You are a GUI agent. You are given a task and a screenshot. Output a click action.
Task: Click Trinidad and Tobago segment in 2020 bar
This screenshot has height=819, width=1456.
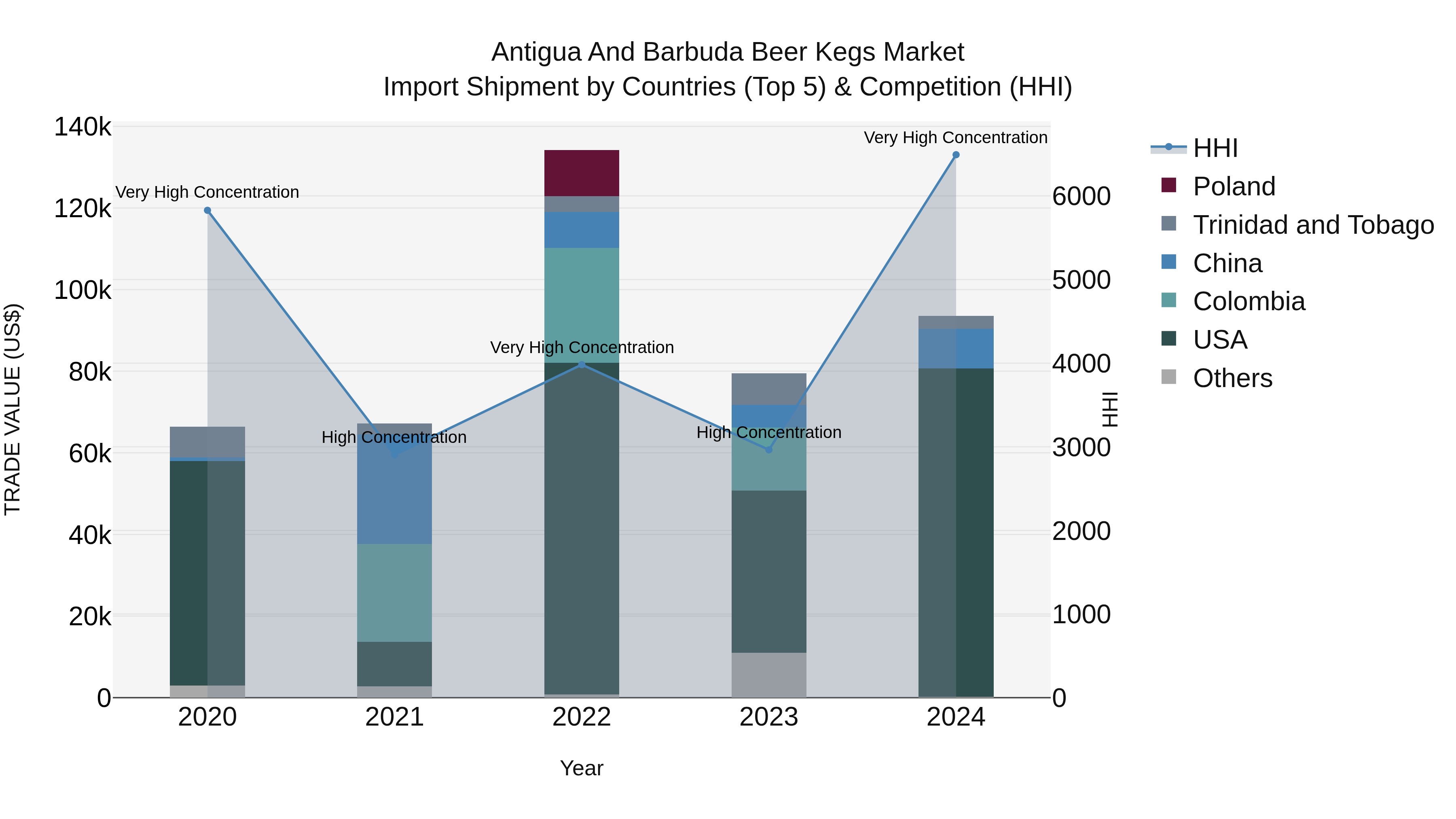(x=207, y=442)
